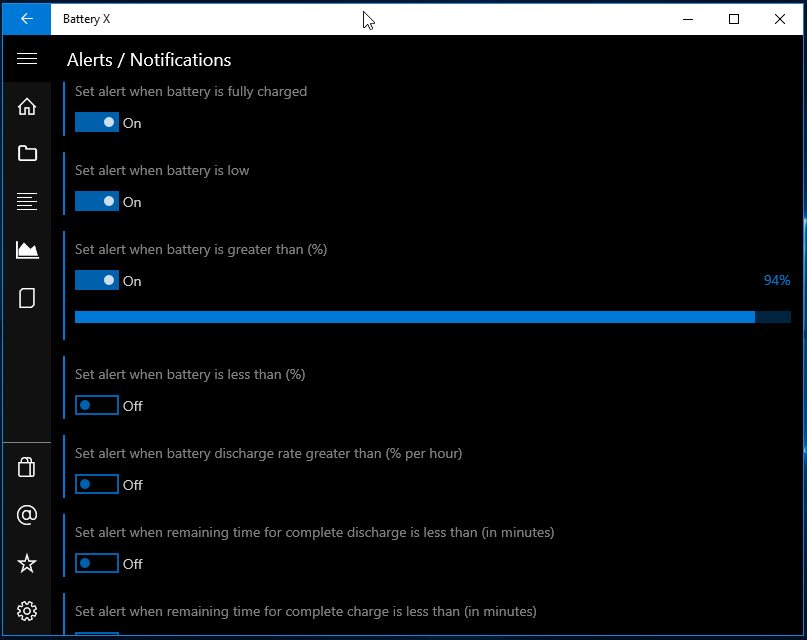Screen dimensions: 807x640
Task: Open the store shopping bag icon
Action: point(27,467)
